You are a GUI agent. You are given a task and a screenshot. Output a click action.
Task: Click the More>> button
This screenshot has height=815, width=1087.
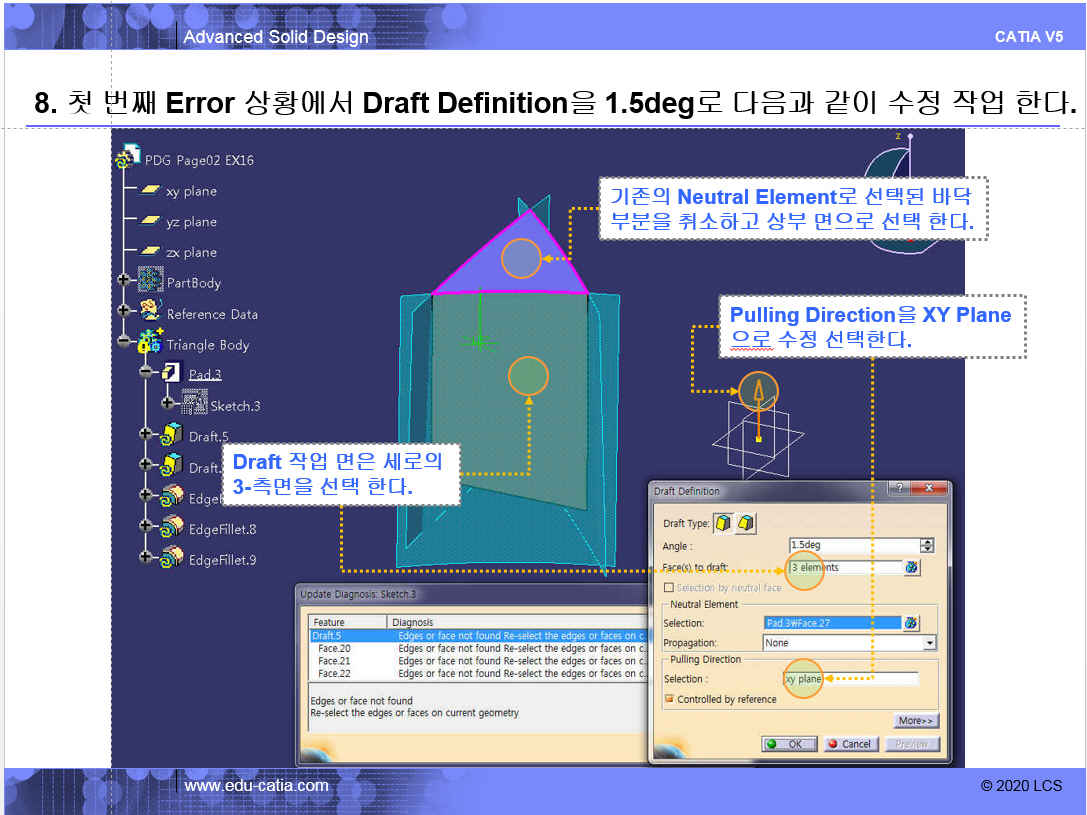915,720
